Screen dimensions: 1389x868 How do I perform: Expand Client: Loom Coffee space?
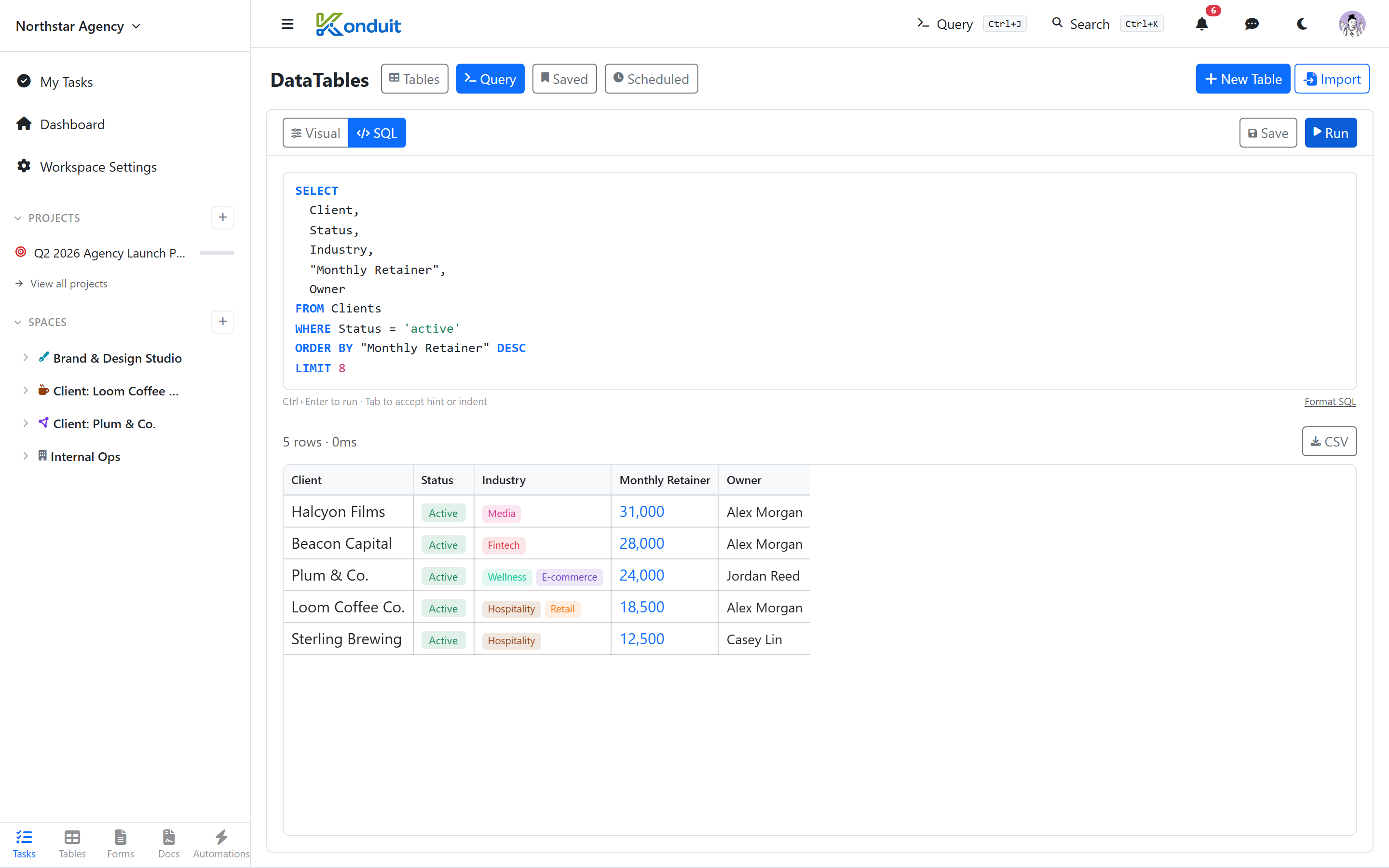(x=25, y=391)
